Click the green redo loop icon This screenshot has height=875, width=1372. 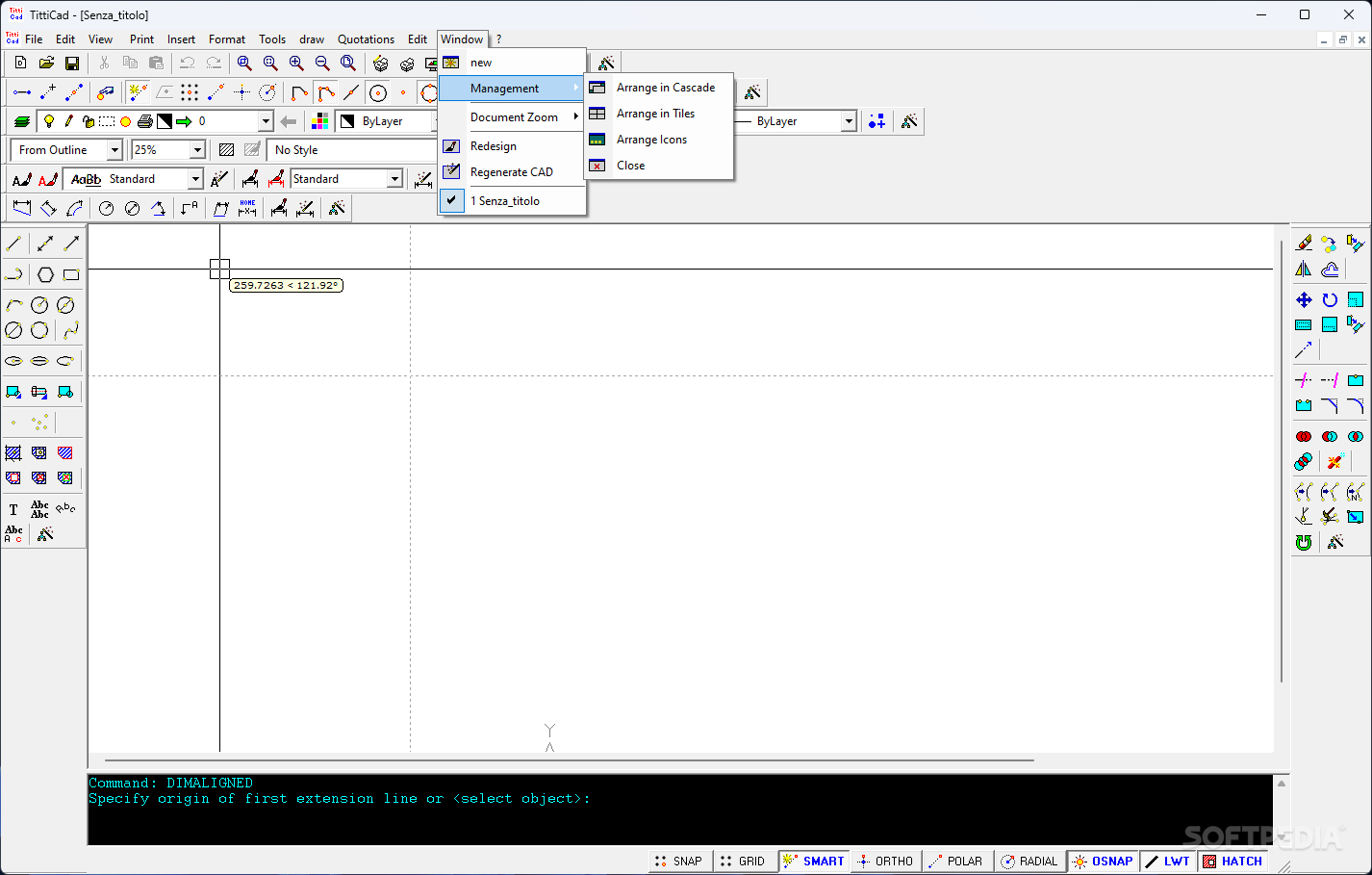pos(1304,542)
